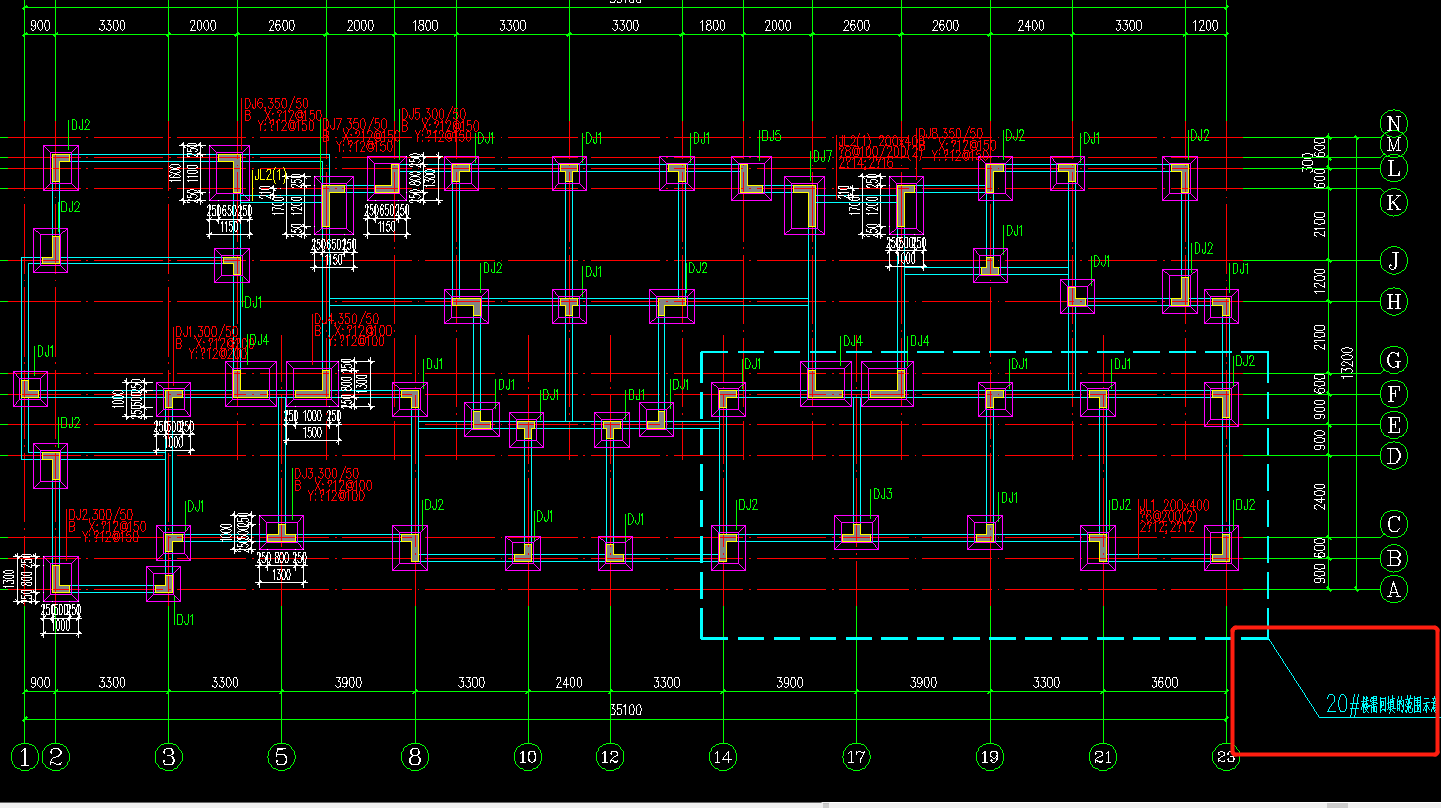
Task: Select axis bubble L on the right side
Action: 1393,168
